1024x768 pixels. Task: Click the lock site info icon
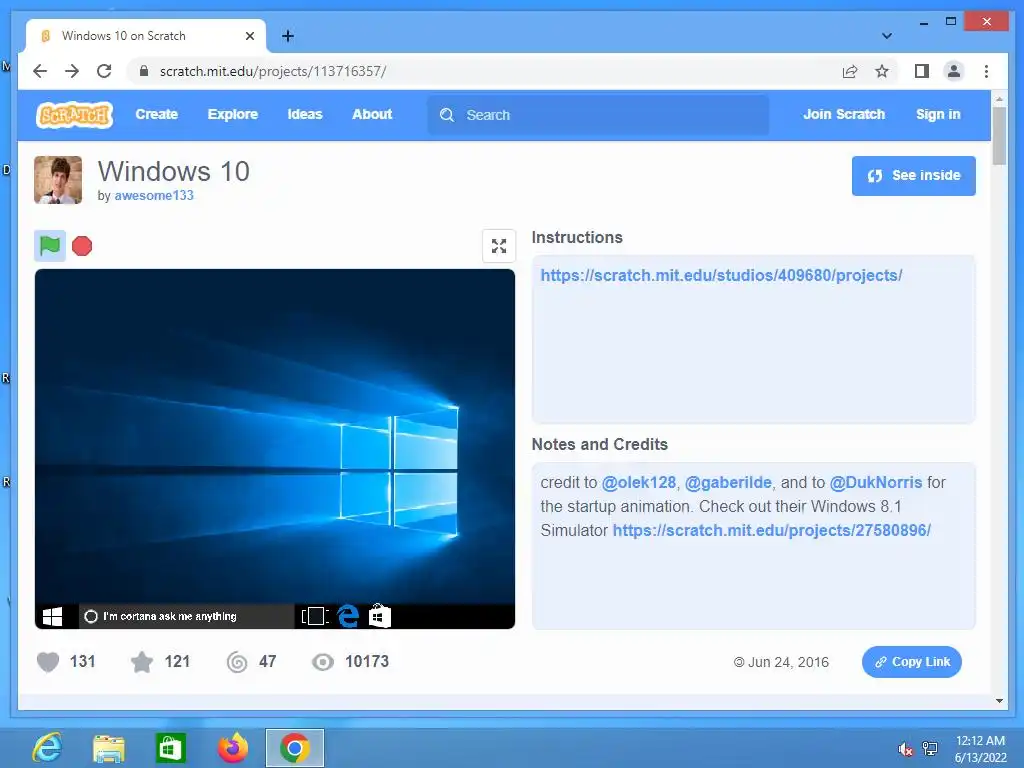click(x=144, y=71)
